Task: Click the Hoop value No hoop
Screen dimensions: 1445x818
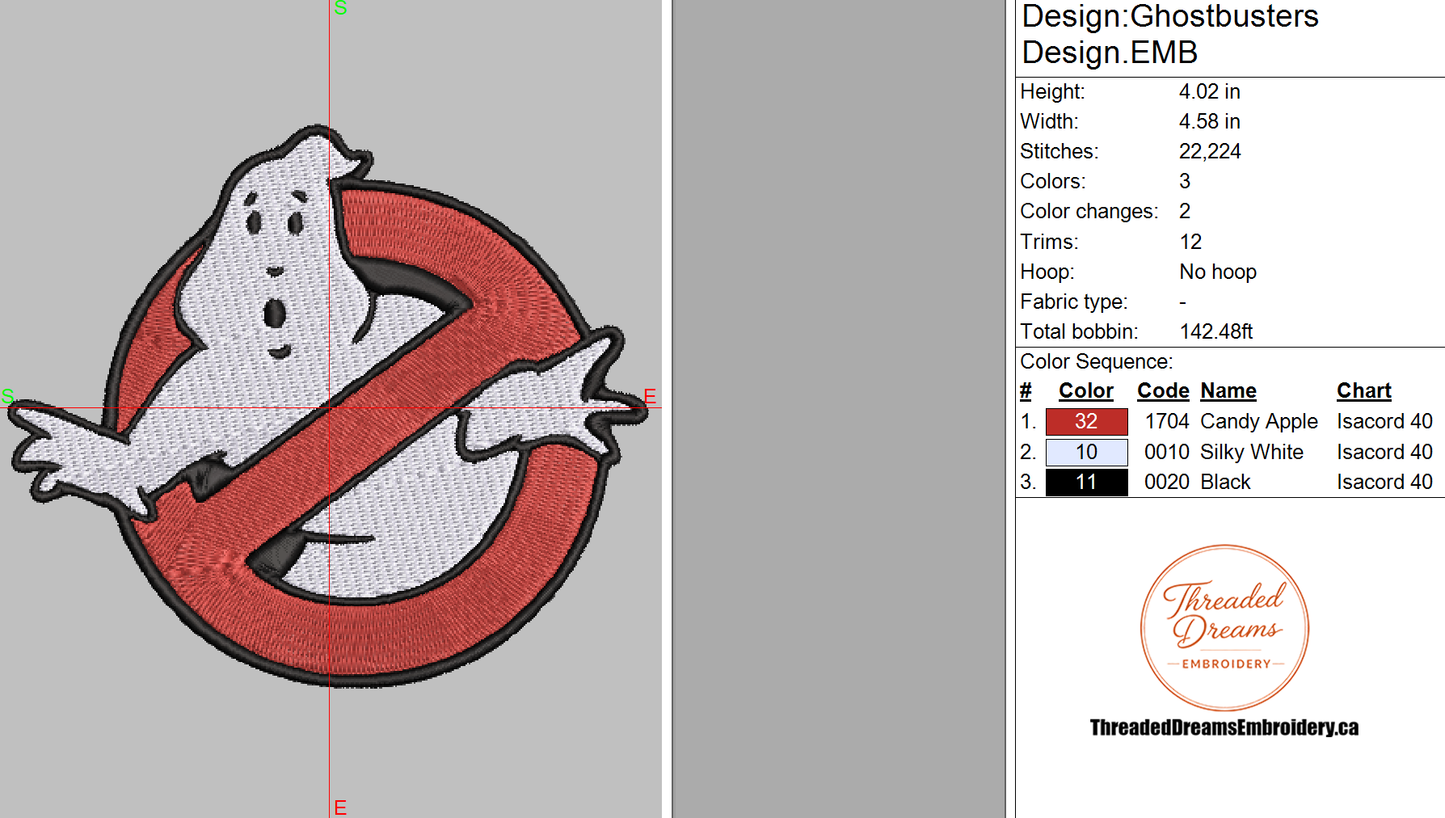Action: point(1218,271)
